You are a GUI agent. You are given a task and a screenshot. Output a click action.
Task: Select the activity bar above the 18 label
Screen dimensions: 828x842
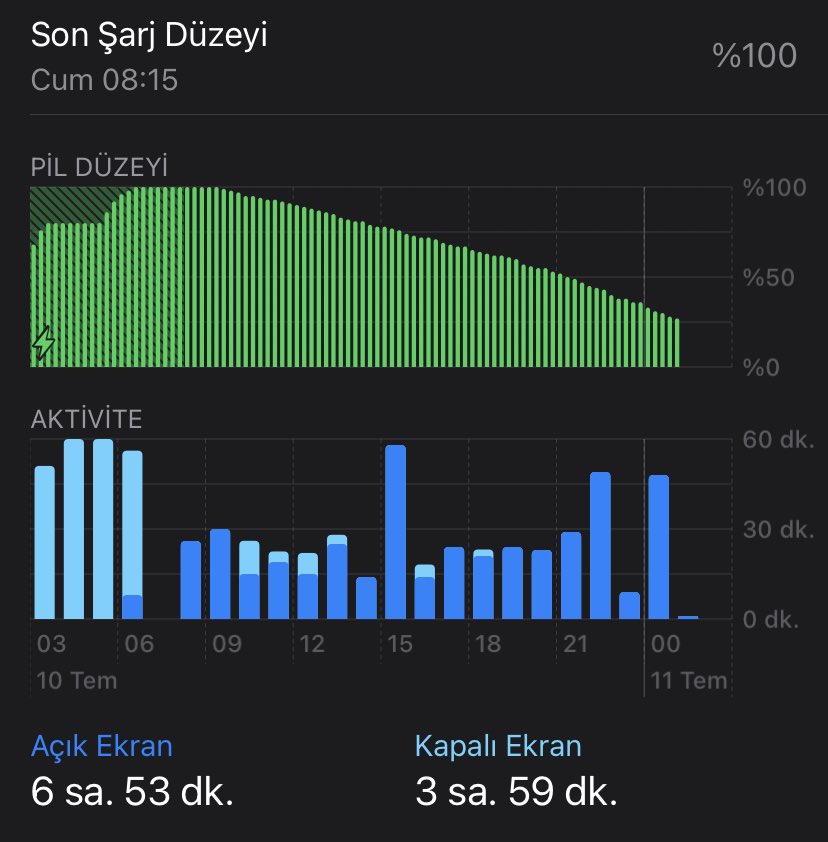[483, 584]
